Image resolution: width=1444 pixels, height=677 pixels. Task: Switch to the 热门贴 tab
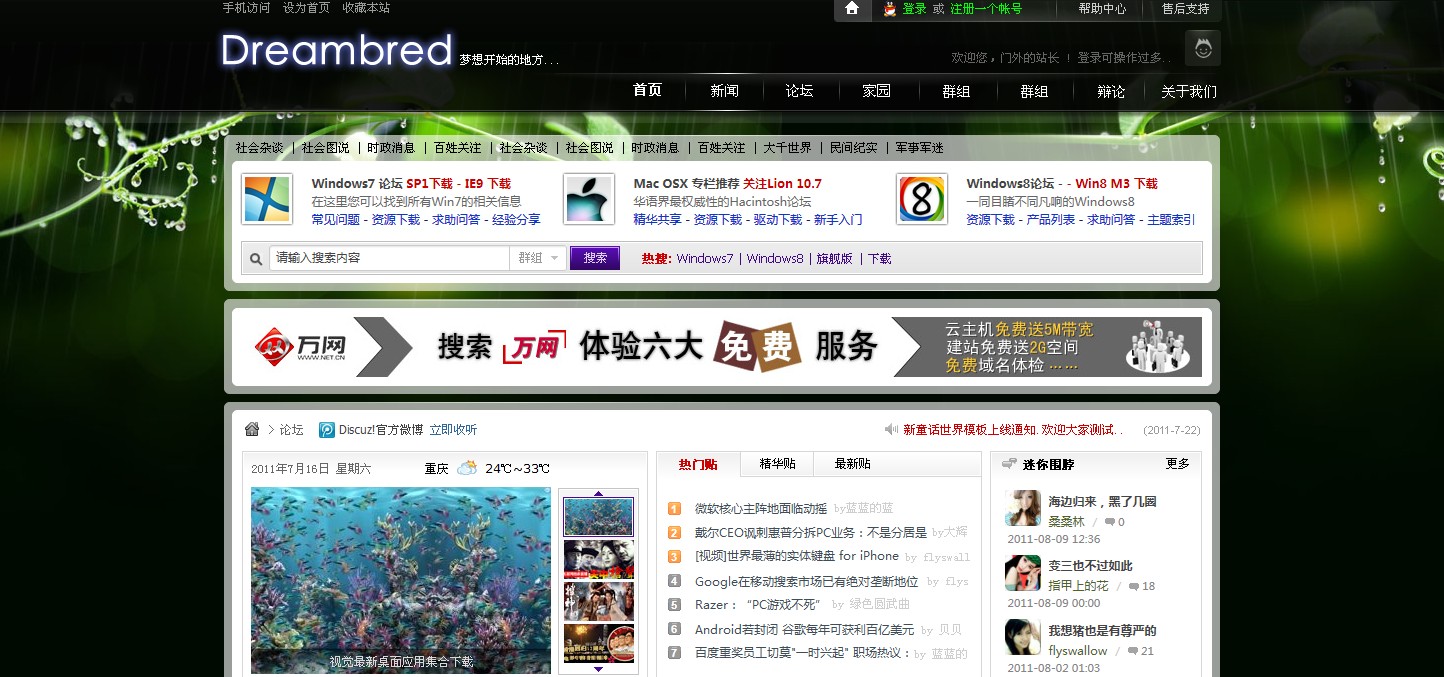[x=698, y=464]
